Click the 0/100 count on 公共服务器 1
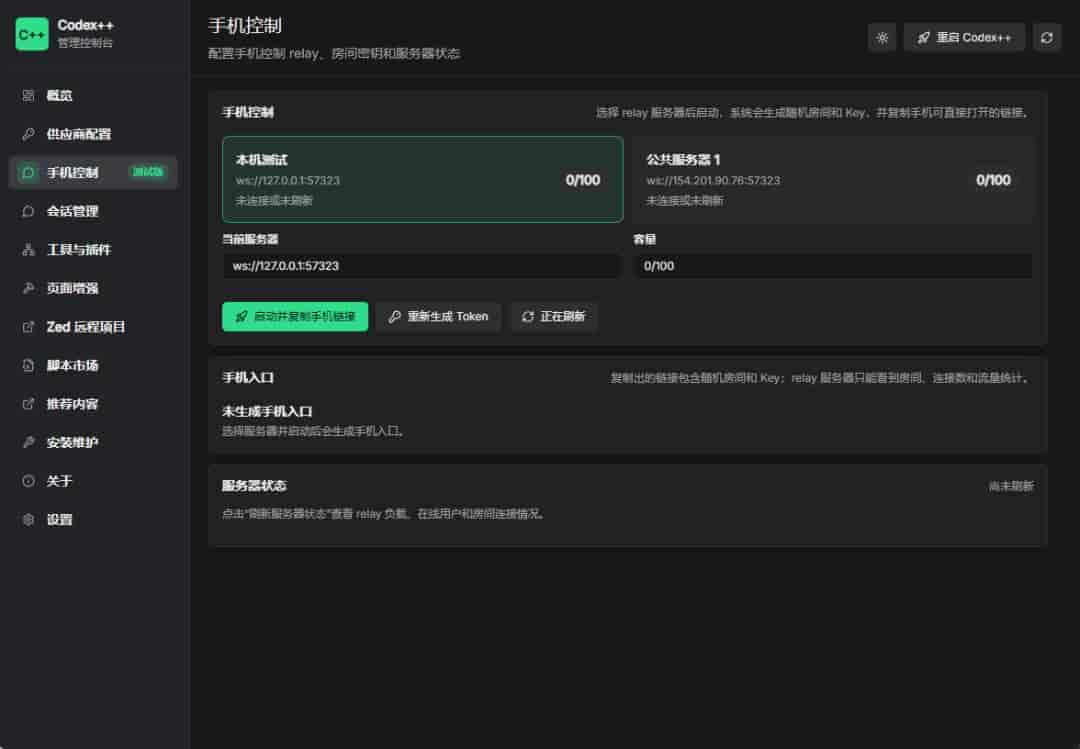1080x749 pixels. click(x=993, y=181)
